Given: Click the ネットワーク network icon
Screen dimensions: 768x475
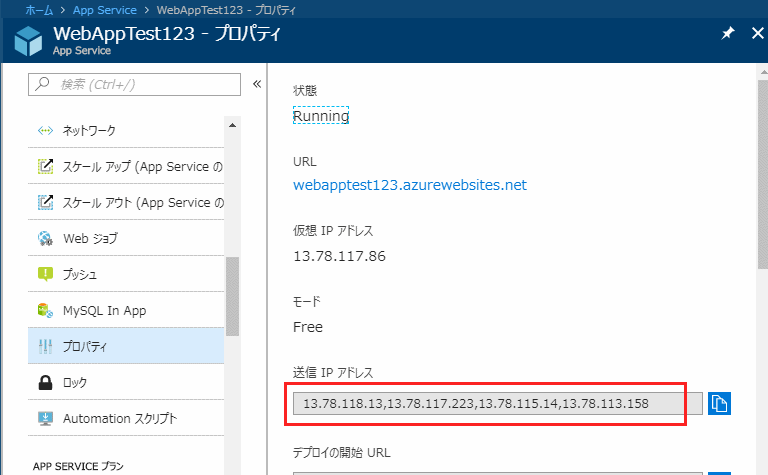Looking at the screenshot, I should [45, 130].
